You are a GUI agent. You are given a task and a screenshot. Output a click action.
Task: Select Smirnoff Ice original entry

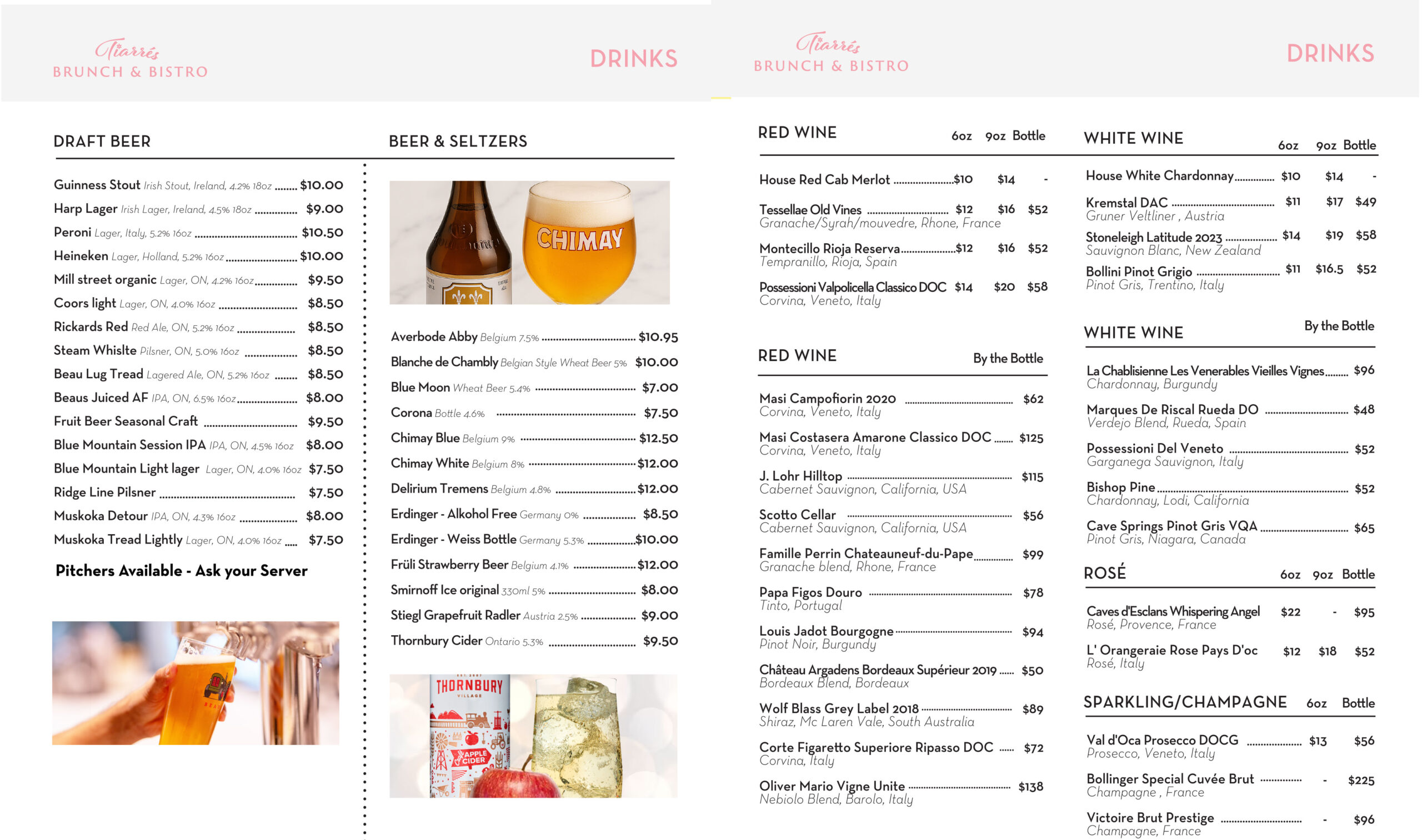[534, 590]
